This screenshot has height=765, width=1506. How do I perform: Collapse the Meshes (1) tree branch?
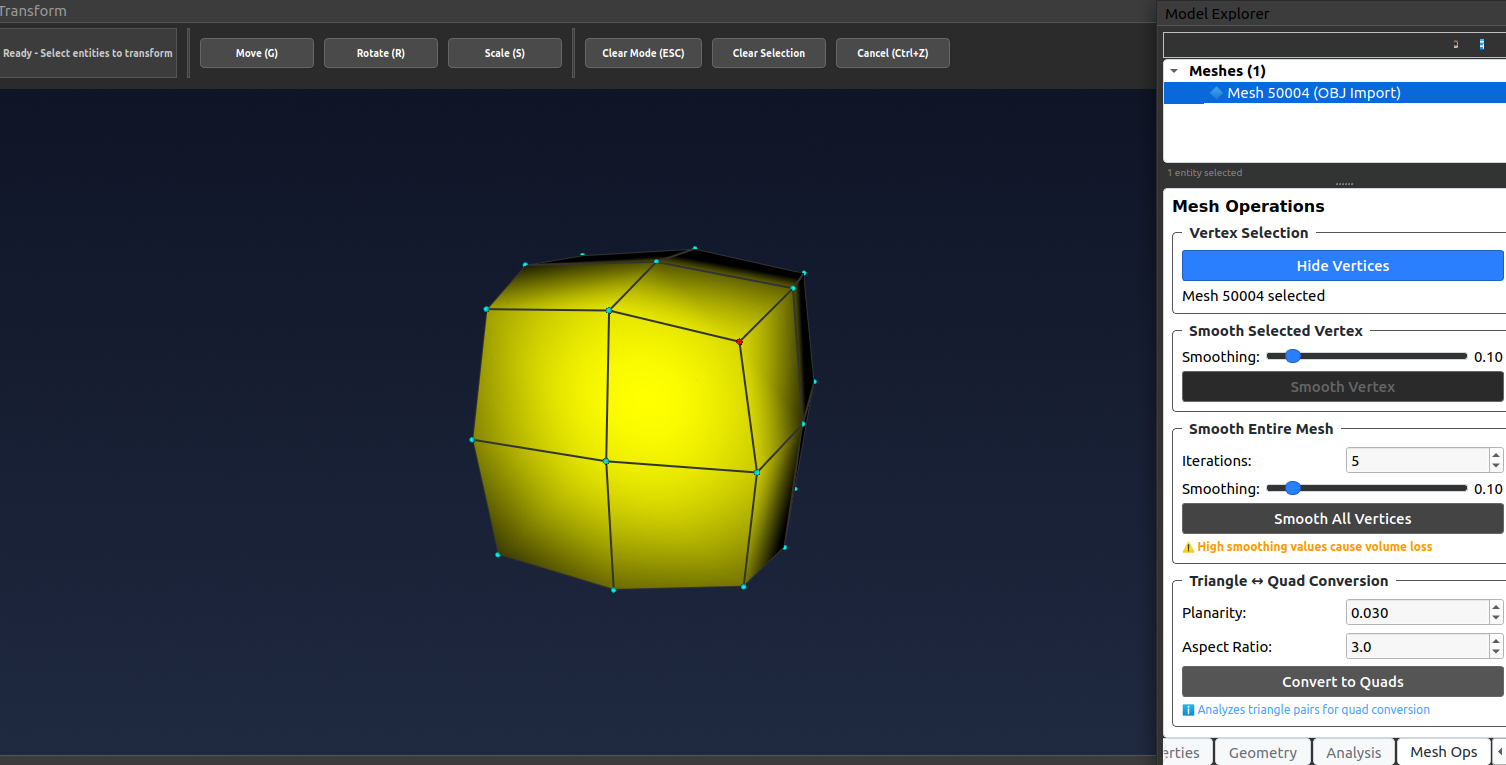(x=1173, y=70)
